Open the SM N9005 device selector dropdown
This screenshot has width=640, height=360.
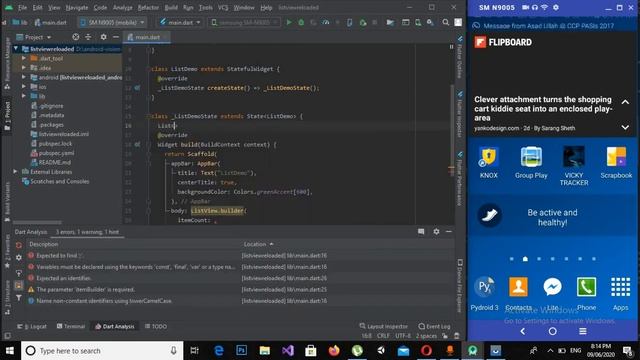coord(112,22)
